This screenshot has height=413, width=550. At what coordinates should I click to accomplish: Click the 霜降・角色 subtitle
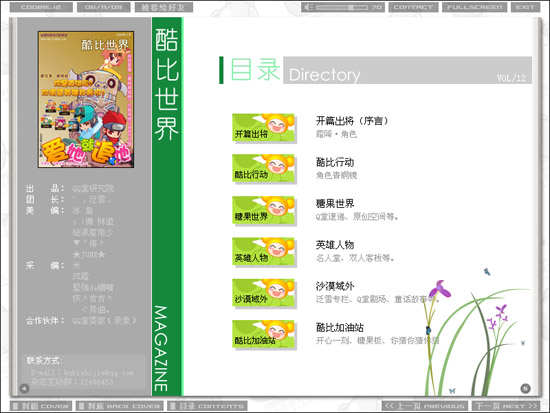tap(336, 134)
